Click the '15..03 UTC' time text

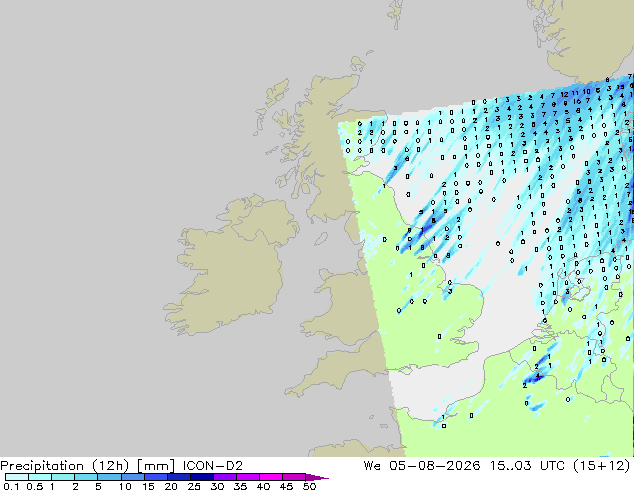coord(526,466)
